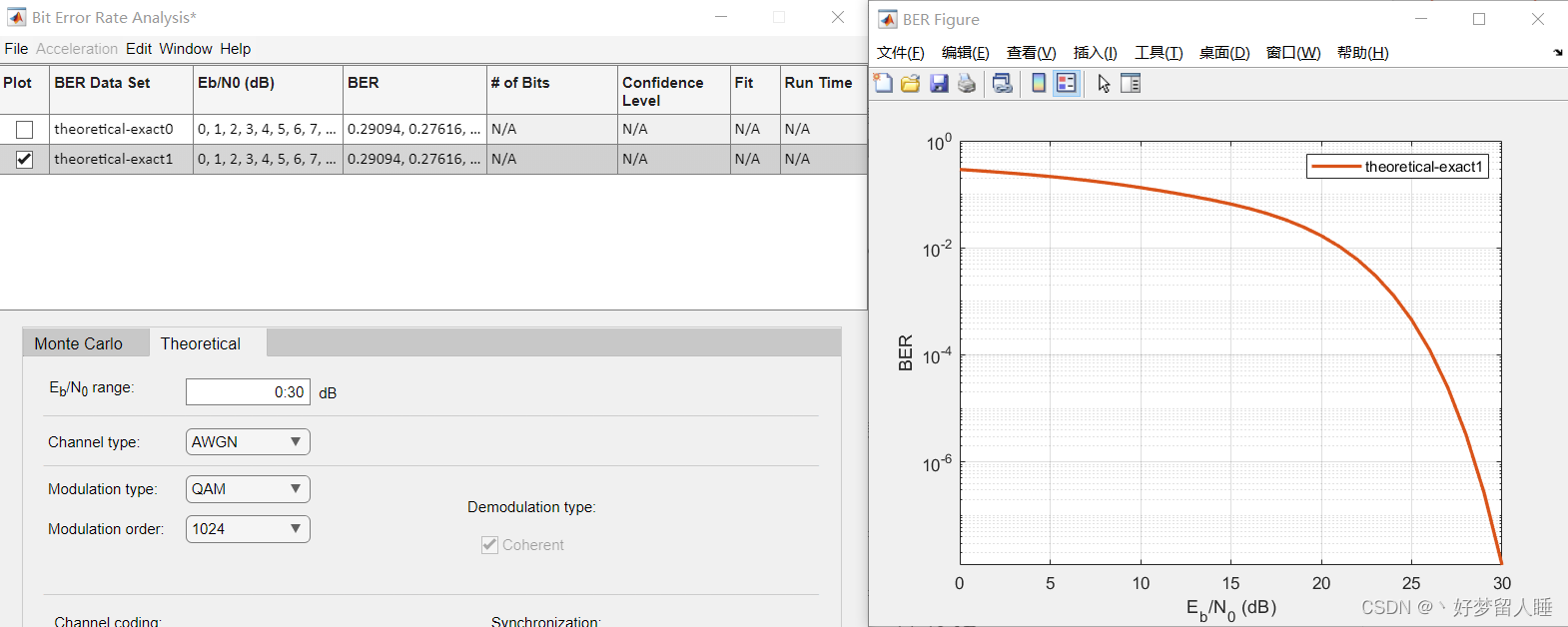Click the BER column header
Viewport: 1568px width, 627px height.
(x=414, y=89)
